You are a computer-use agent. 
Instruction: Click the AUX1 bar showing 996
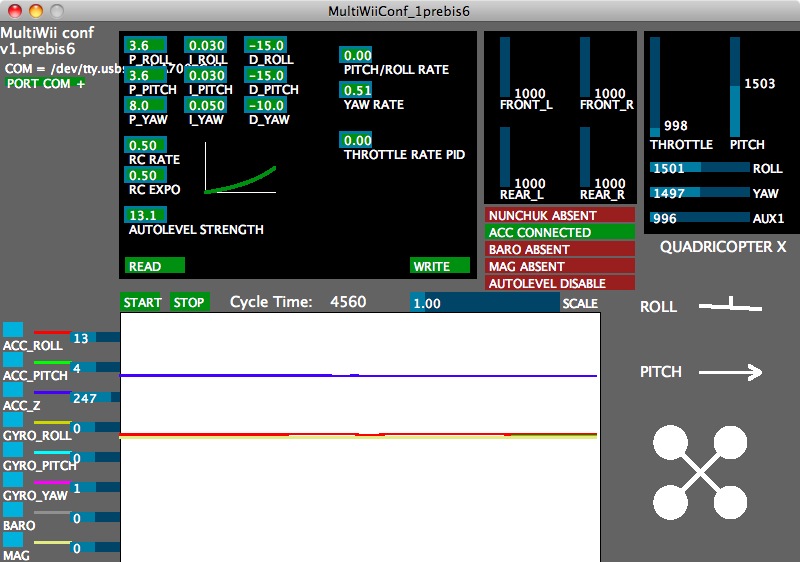(x=699, y=217)
